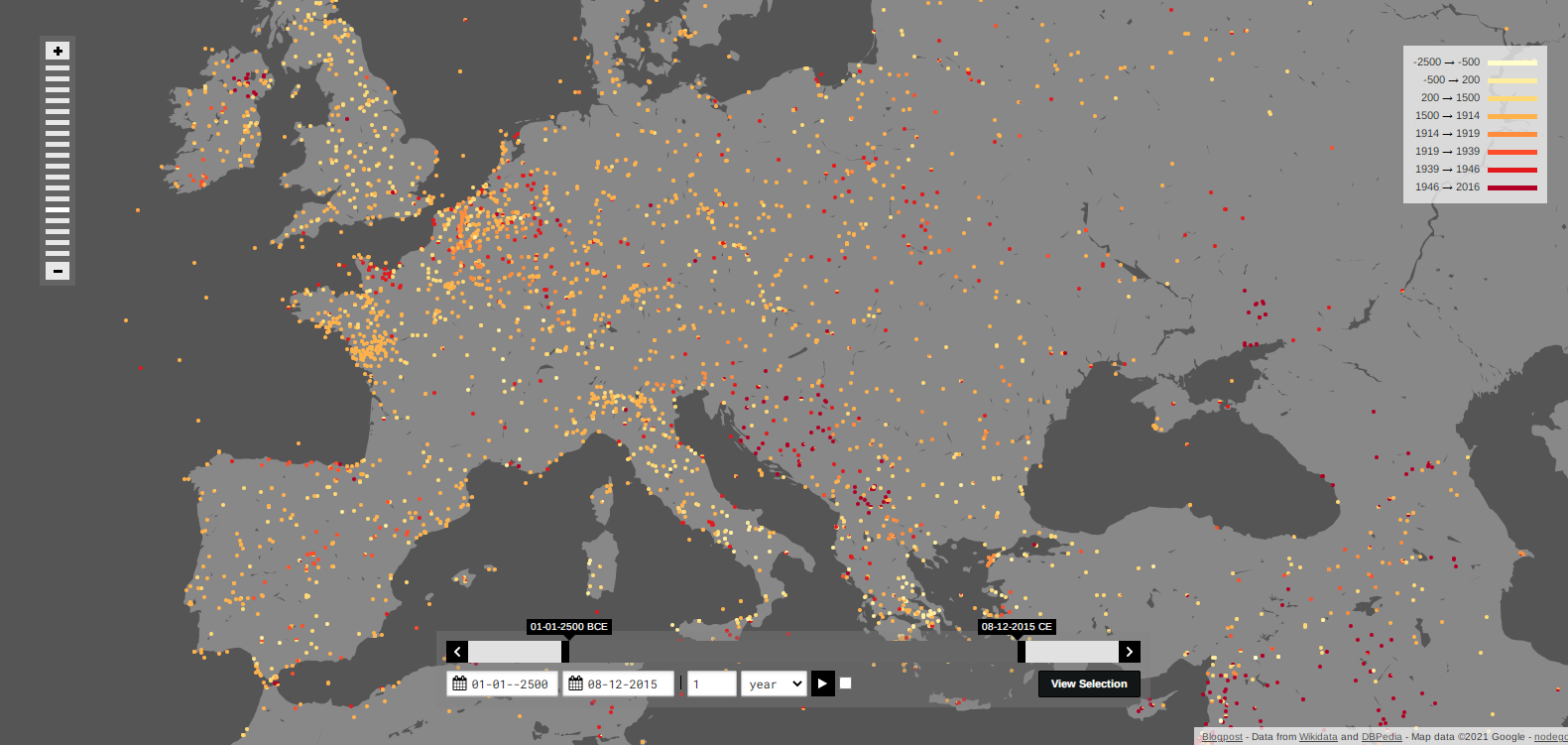Click the '-2500 → -500' legend text

tap(1447, 62)
